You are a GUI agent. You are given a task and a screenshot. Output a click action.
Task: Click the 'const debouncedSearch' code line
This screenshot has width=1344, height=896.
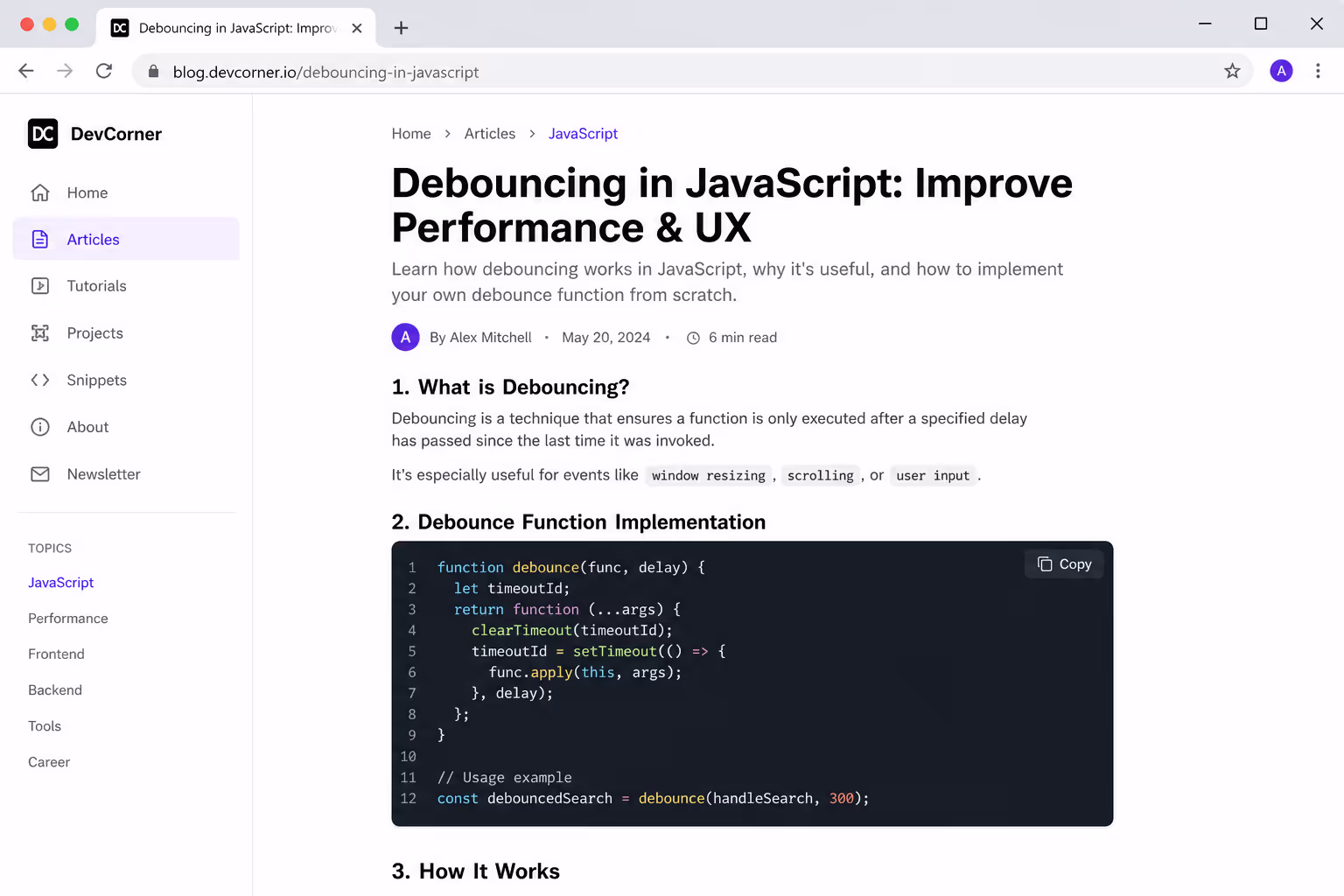[x=653, y=798]
